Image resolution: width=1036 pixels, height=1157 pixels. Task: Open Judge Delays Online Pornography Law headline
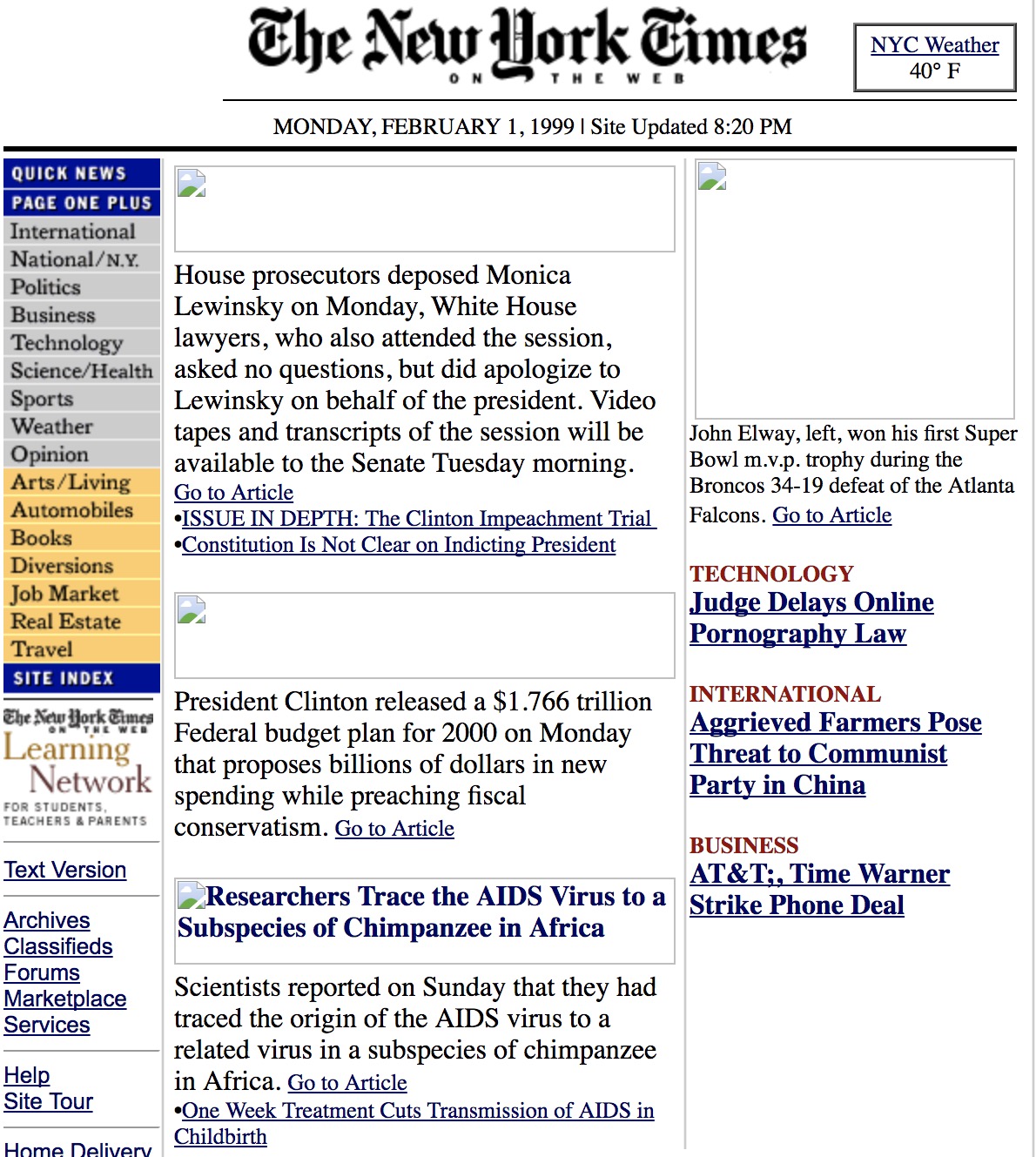pos(811,618)
